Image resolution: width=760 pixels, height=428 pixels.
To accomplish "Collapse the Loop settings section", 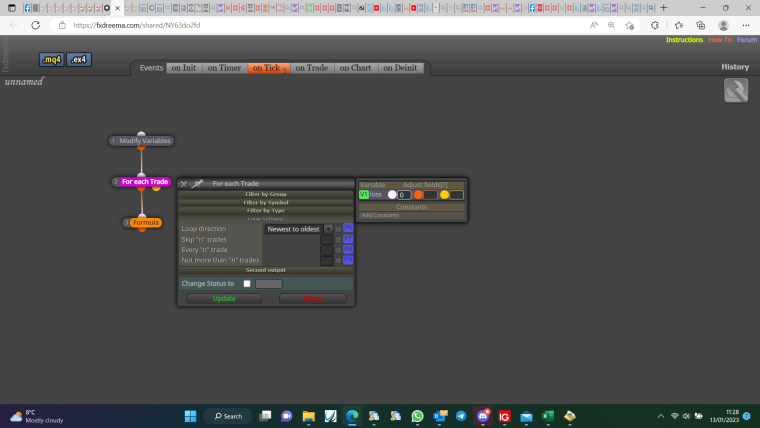I will [x=266, y=219].
